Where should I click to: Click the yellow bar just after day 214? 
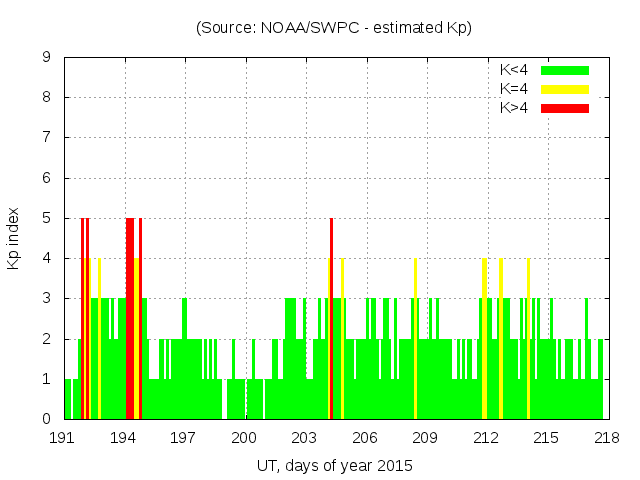(x=528, y=340)
